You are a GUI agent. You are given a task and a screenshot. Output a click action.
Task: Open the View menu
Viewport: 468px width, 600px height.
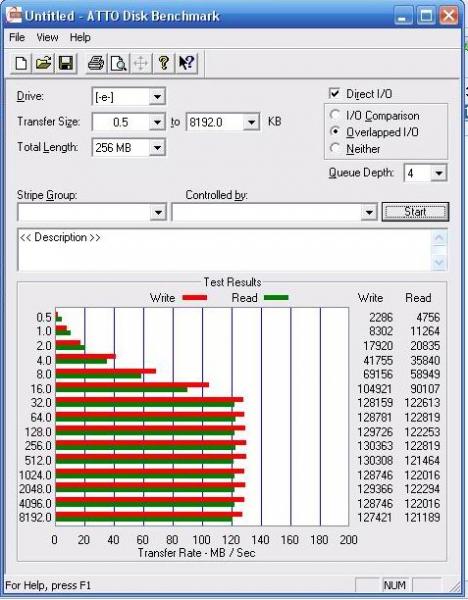(x=47, y=38)
